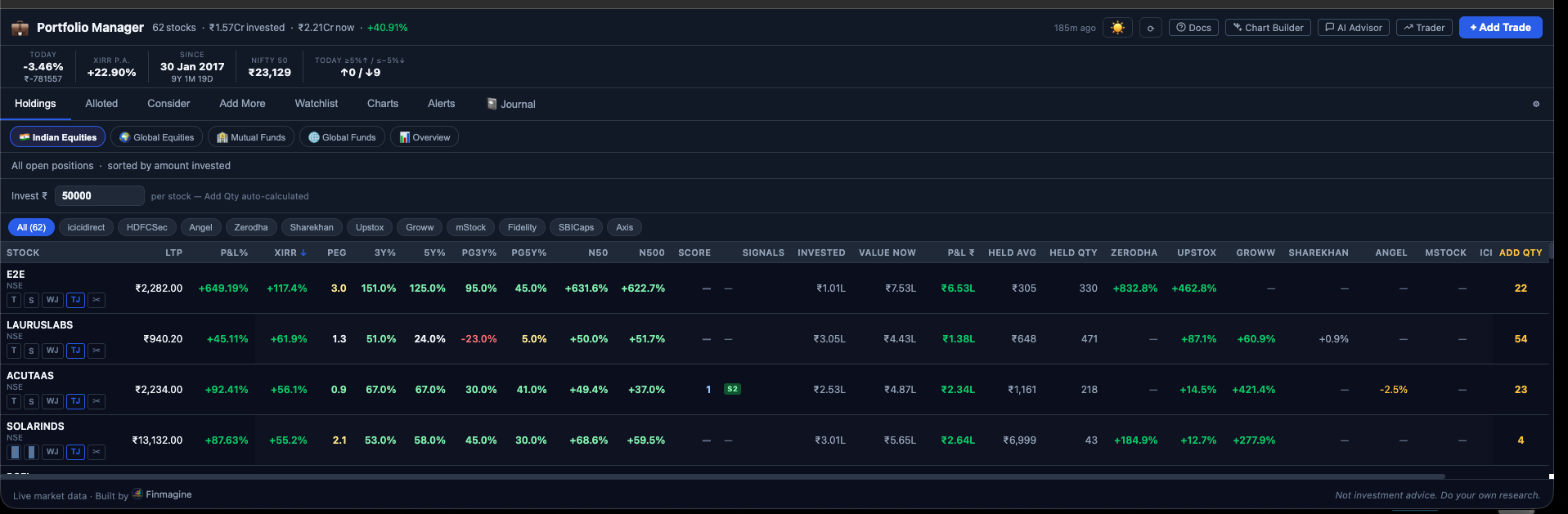Click the scissors icon for ACUTAAS
This screenshot has height=514, width=1568.
[97, 401]
